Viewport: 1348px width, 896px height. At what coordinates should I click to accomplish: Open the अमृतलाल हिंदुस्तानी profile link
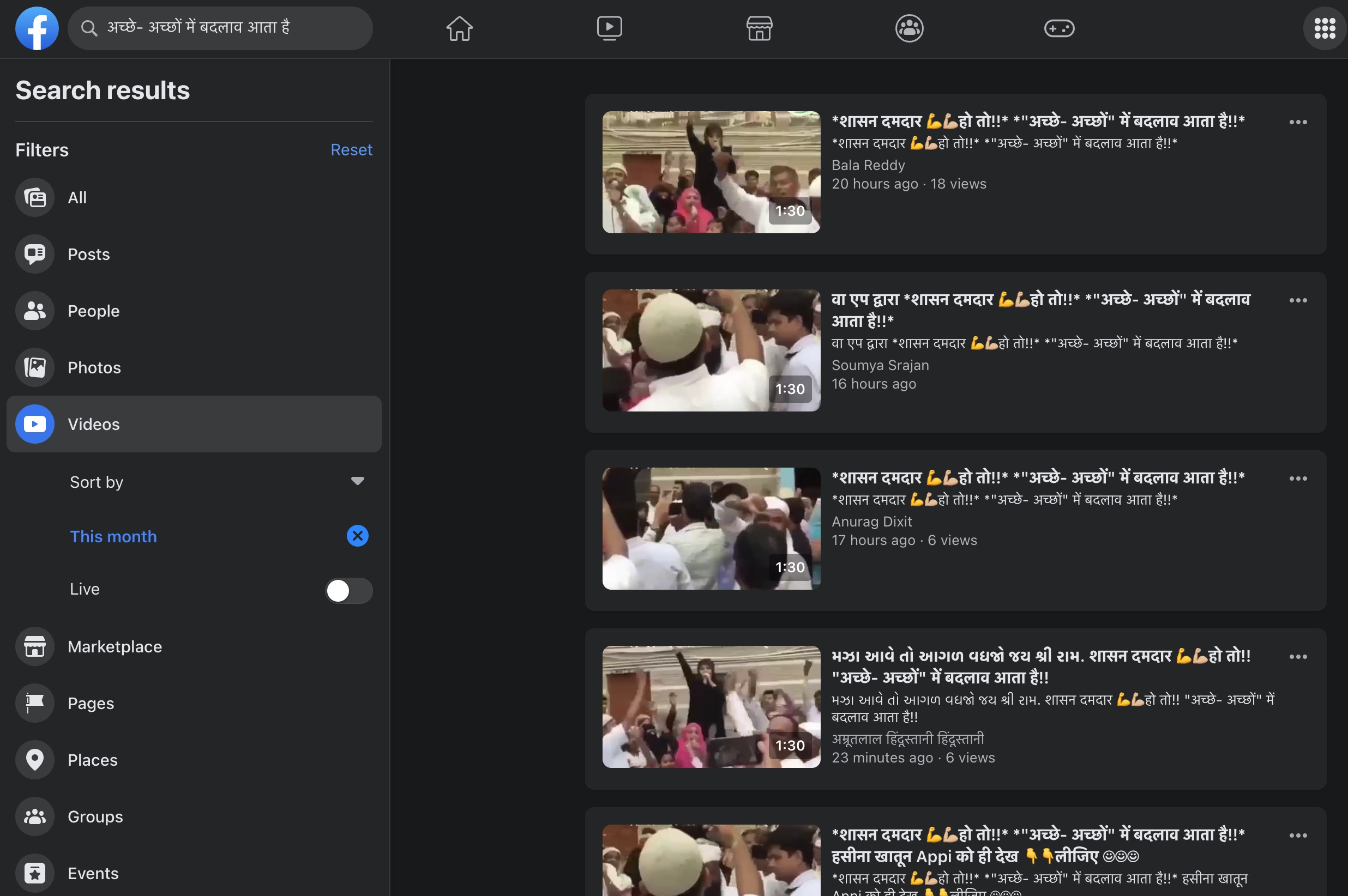point(908,738)
